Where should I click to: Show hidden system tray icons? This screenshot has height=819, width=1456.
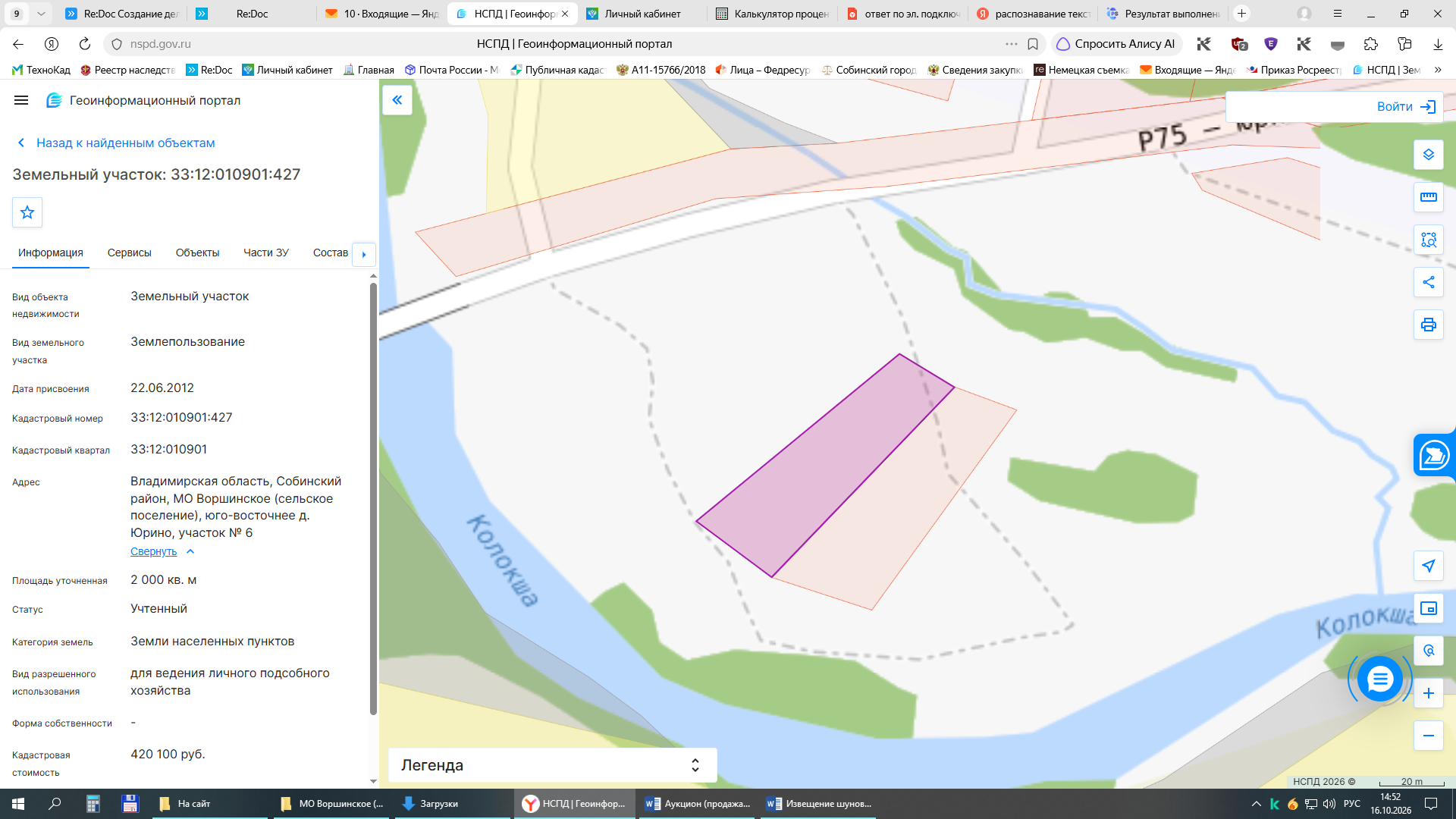point(1257,804)
